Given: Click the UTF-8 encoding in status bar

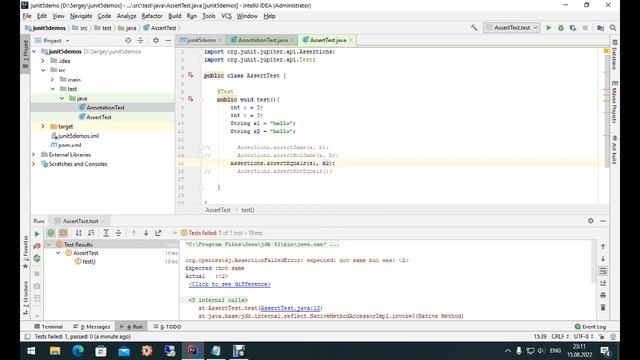Looking at the screenshot, I should (x=583, y=336).
